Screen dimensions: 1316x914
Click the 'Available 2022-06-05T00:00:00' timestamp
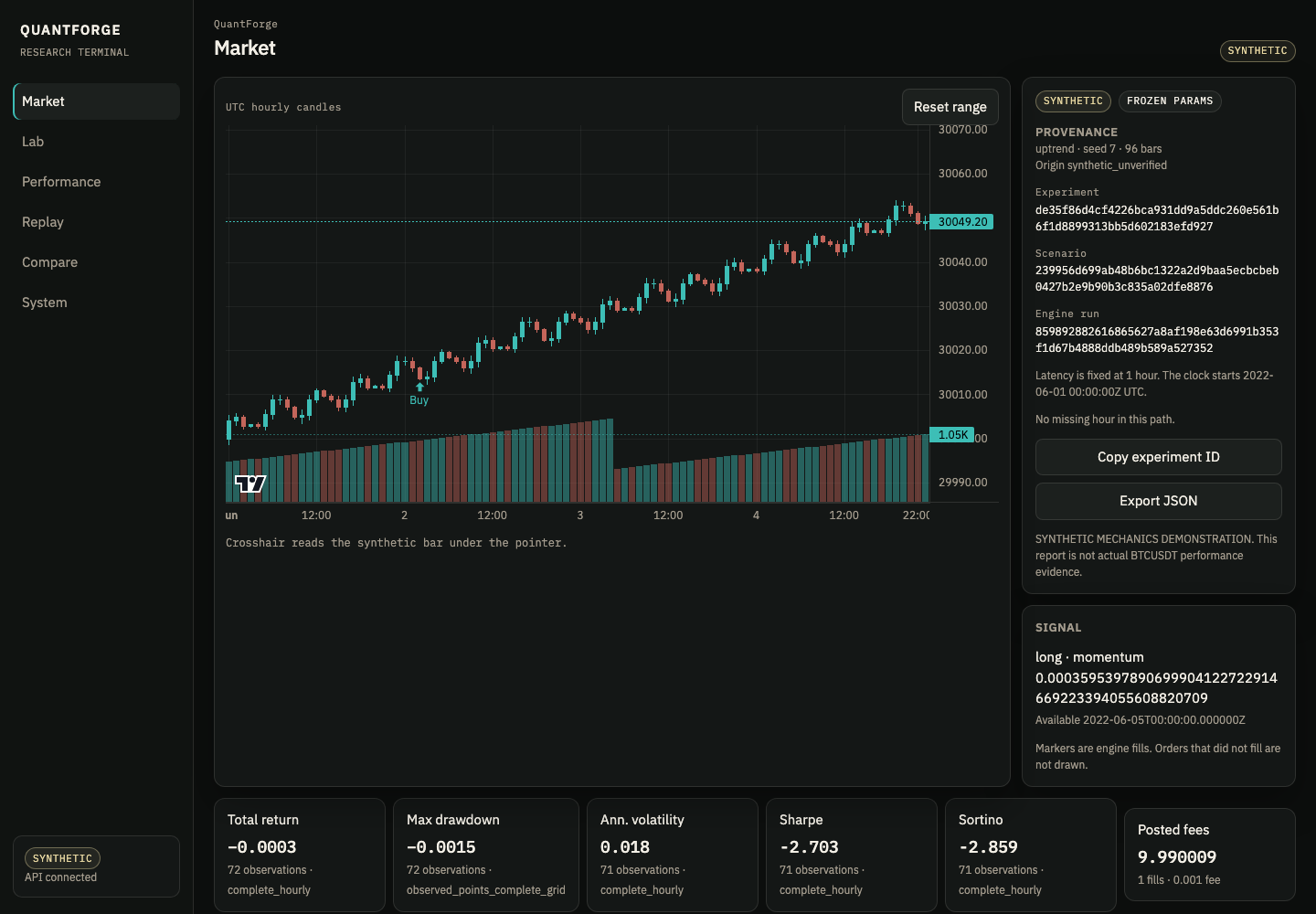(x=1141, y=720)
